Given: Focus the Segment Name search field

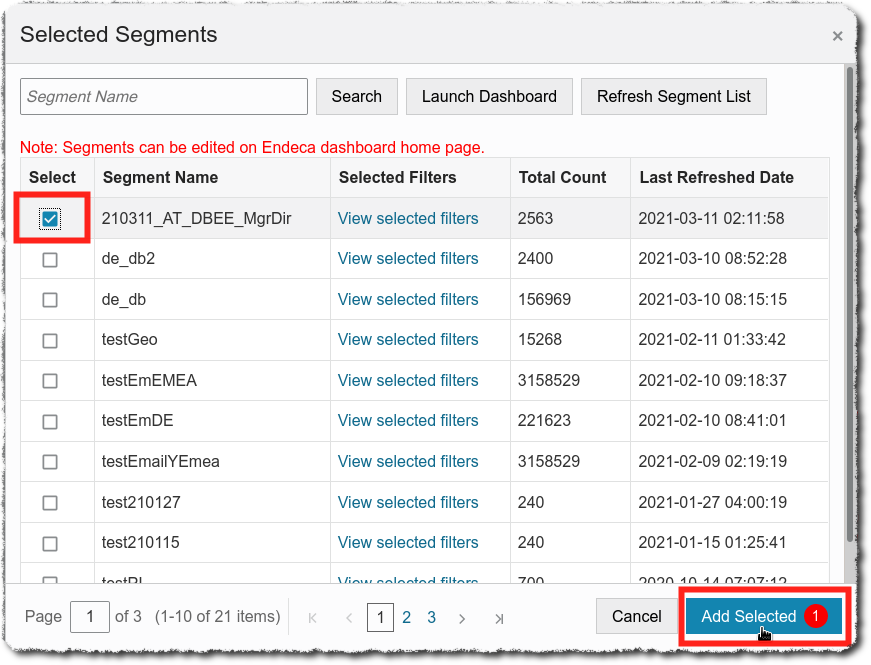Looking at the screenshot, I should pos(164,97).
